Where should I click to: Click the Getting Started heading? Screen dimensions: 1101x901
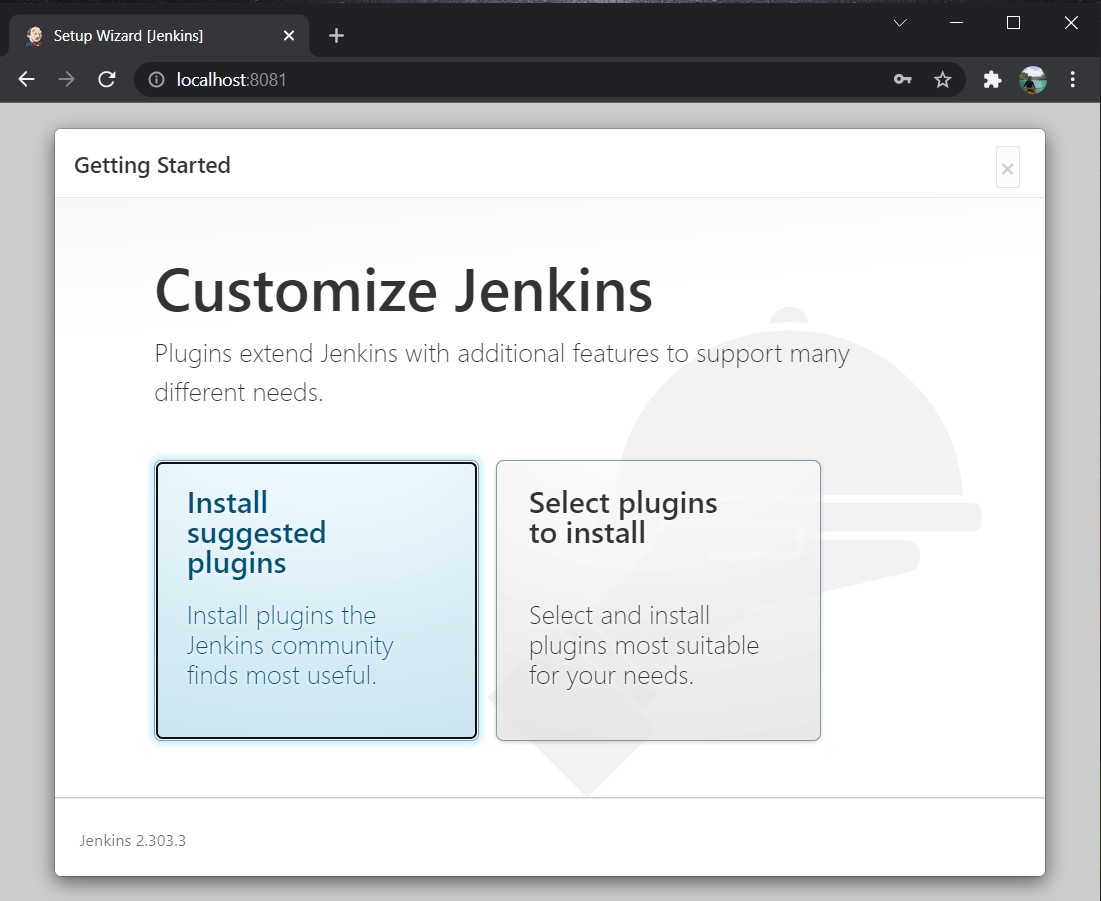152,165
